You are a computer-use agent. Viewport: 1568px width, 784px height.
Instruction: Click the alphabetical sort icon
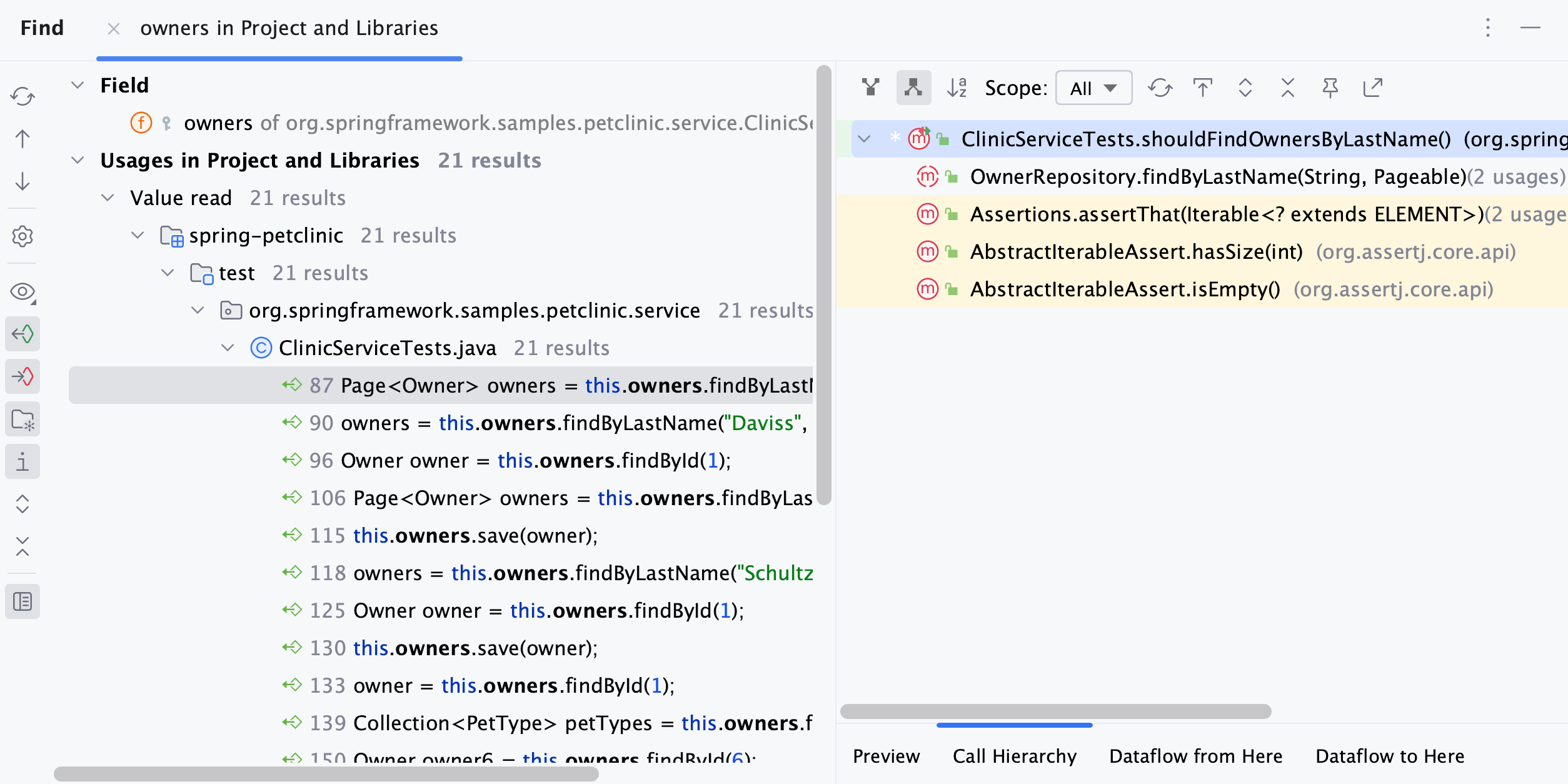tap(957, 88)
